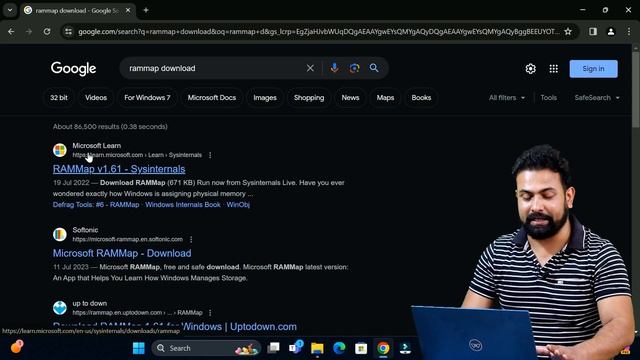Close the rammap download tab
Image resolution: width=640 pixels, height=360 pixels.
[128, 10]
